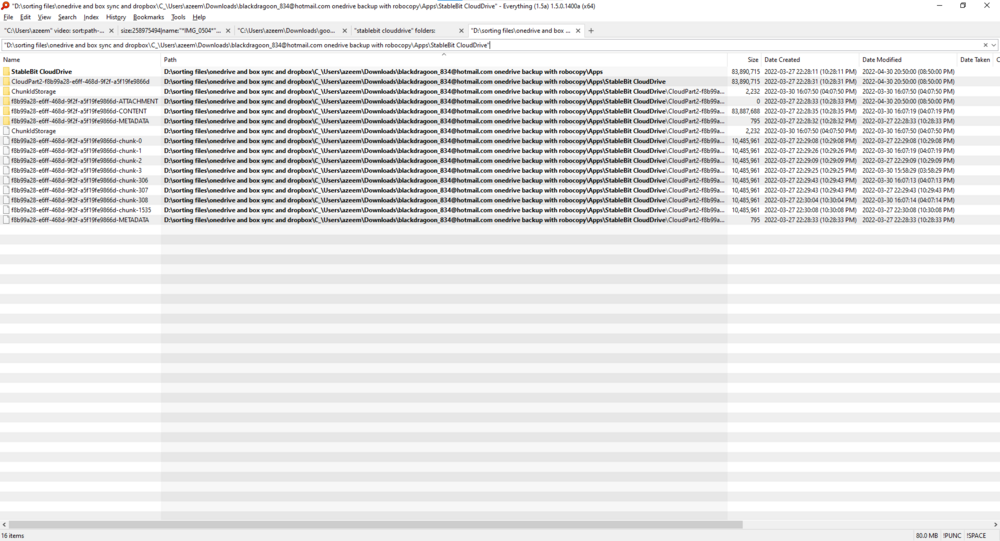Toggle the !PUNC filter in status bar
1000x541 pixels.
click(x=952, y=536)
